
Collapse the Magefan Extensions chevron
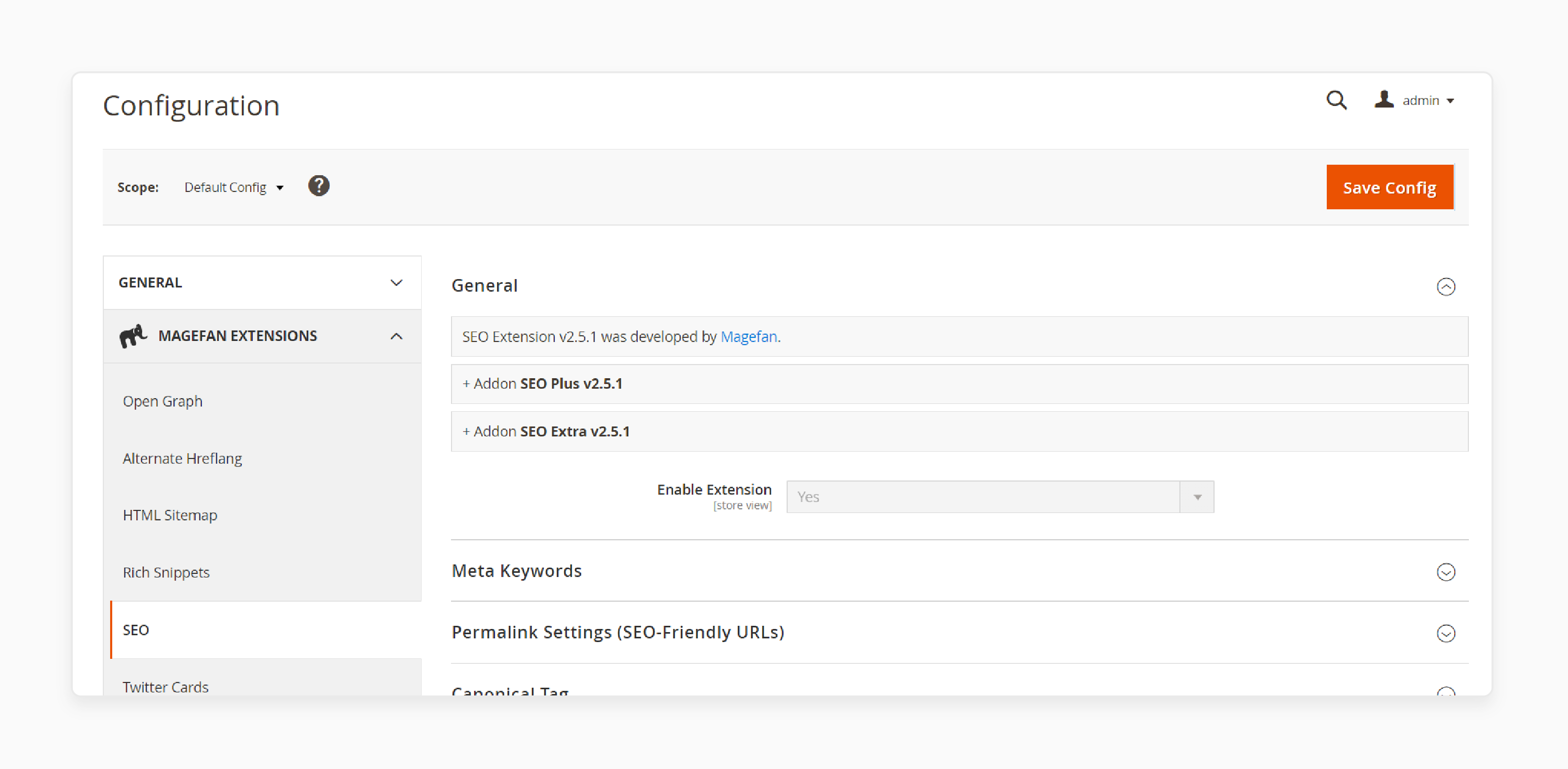tap(396, 336)
